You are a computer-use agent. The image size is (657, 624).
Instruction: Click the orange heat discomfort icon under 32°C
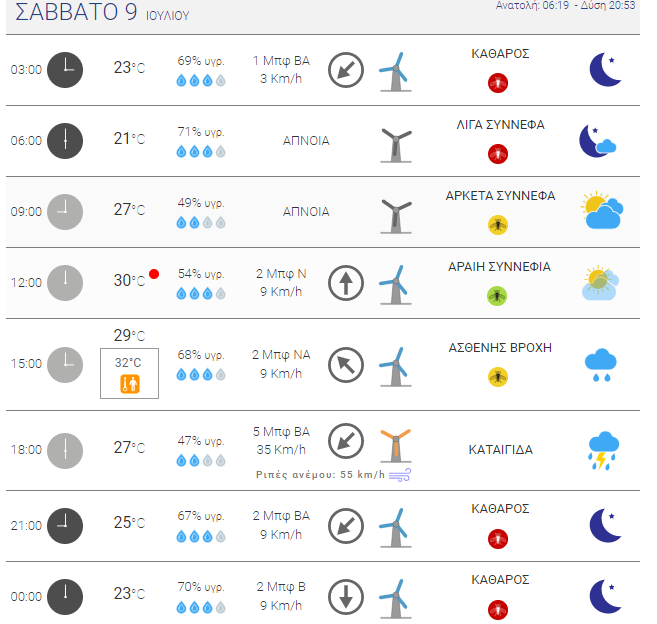[x=130, y=383]
